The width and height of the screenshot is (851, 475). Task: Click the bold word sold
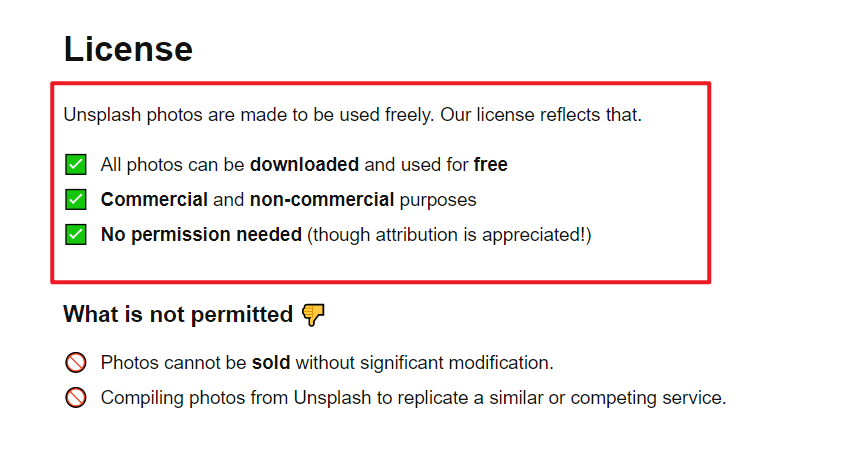pos(271,363)
